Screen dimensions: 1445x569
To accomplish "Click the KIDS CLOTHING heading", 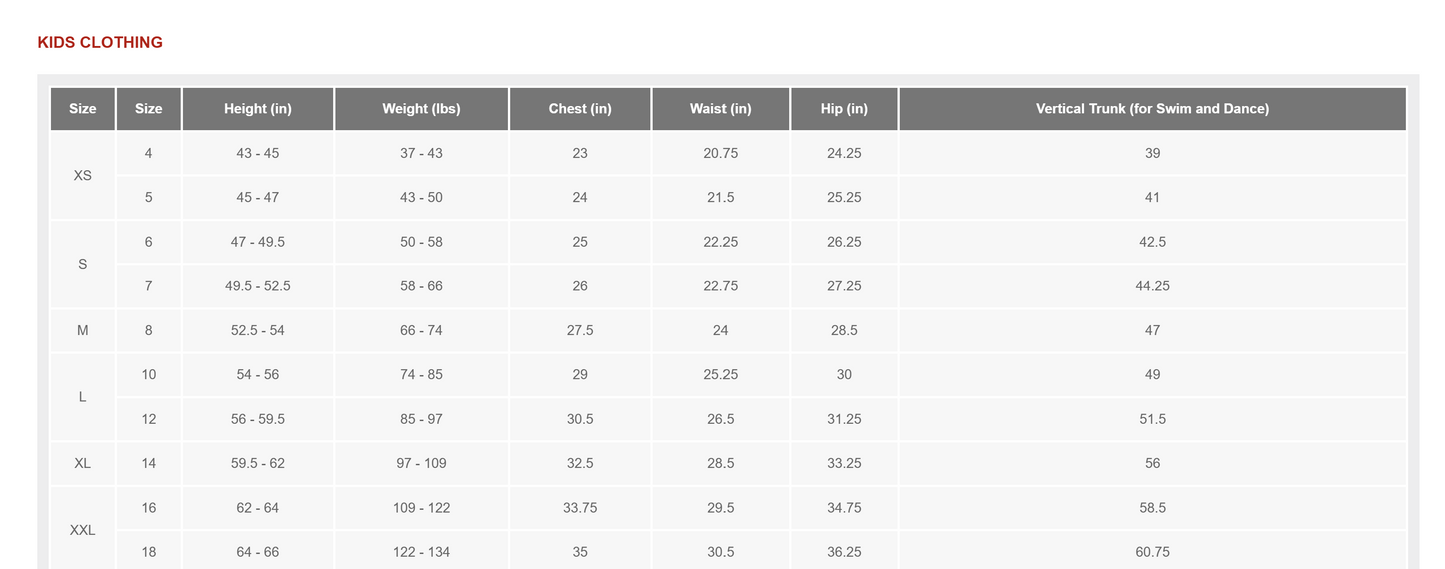I will tap(100, 42).
